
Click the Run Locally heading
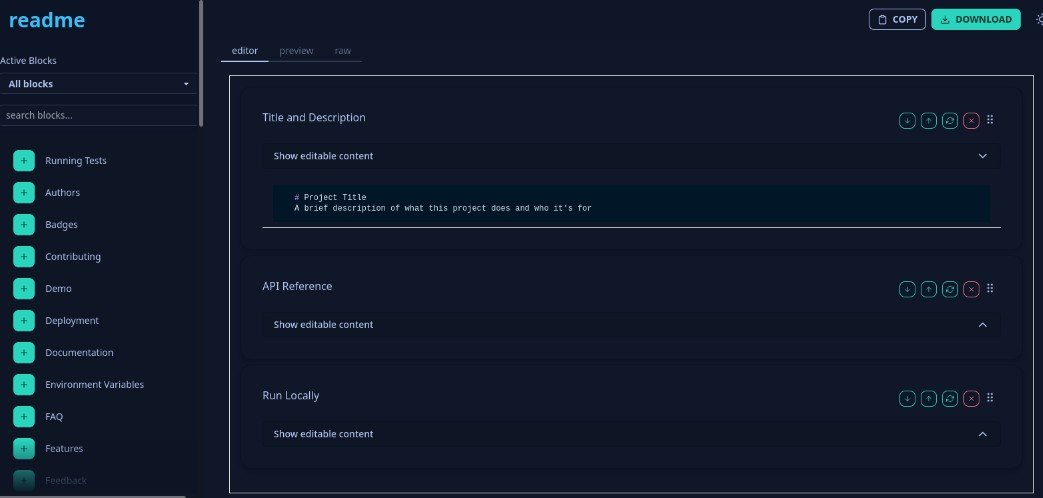pos(291,395)
